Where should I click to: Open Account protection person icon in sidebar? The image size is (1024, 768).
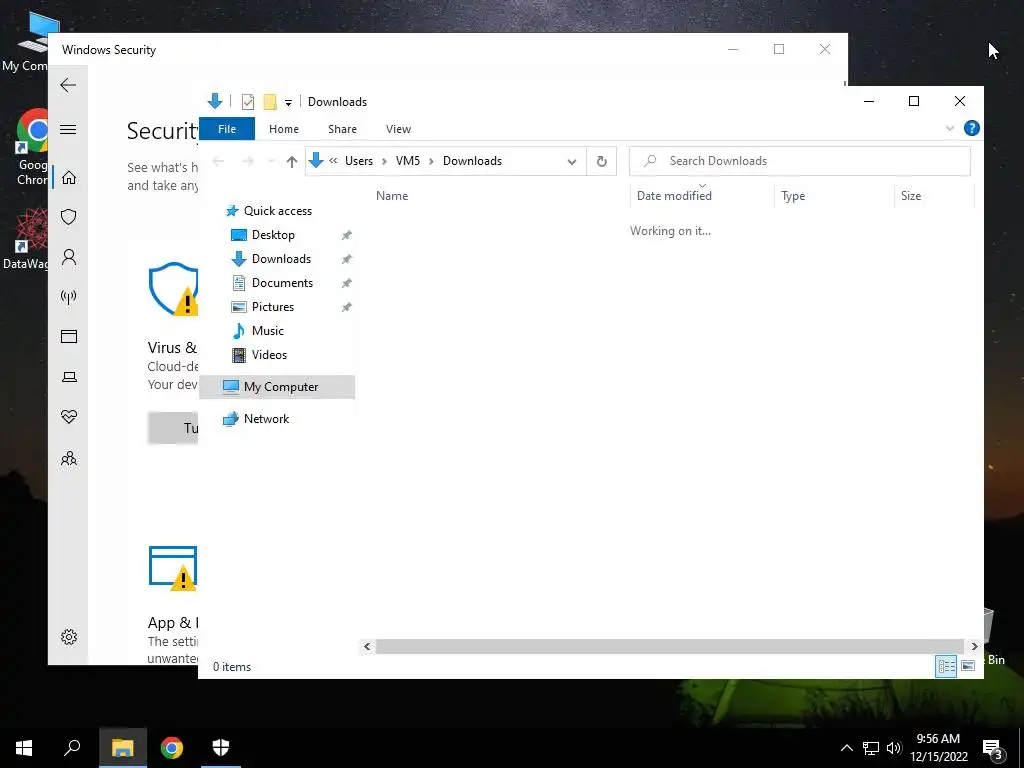tap(69, 257)
